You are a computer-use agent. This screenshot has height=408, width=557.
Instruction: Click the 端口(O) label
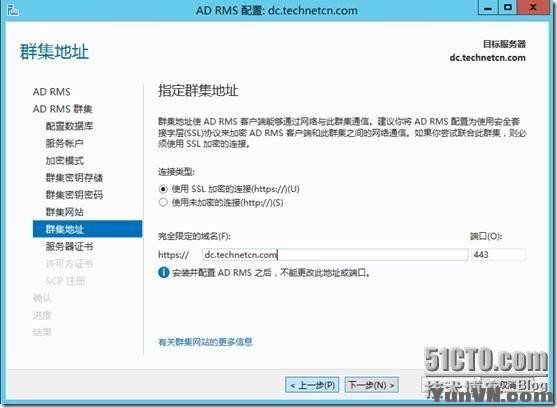point(486,236)
